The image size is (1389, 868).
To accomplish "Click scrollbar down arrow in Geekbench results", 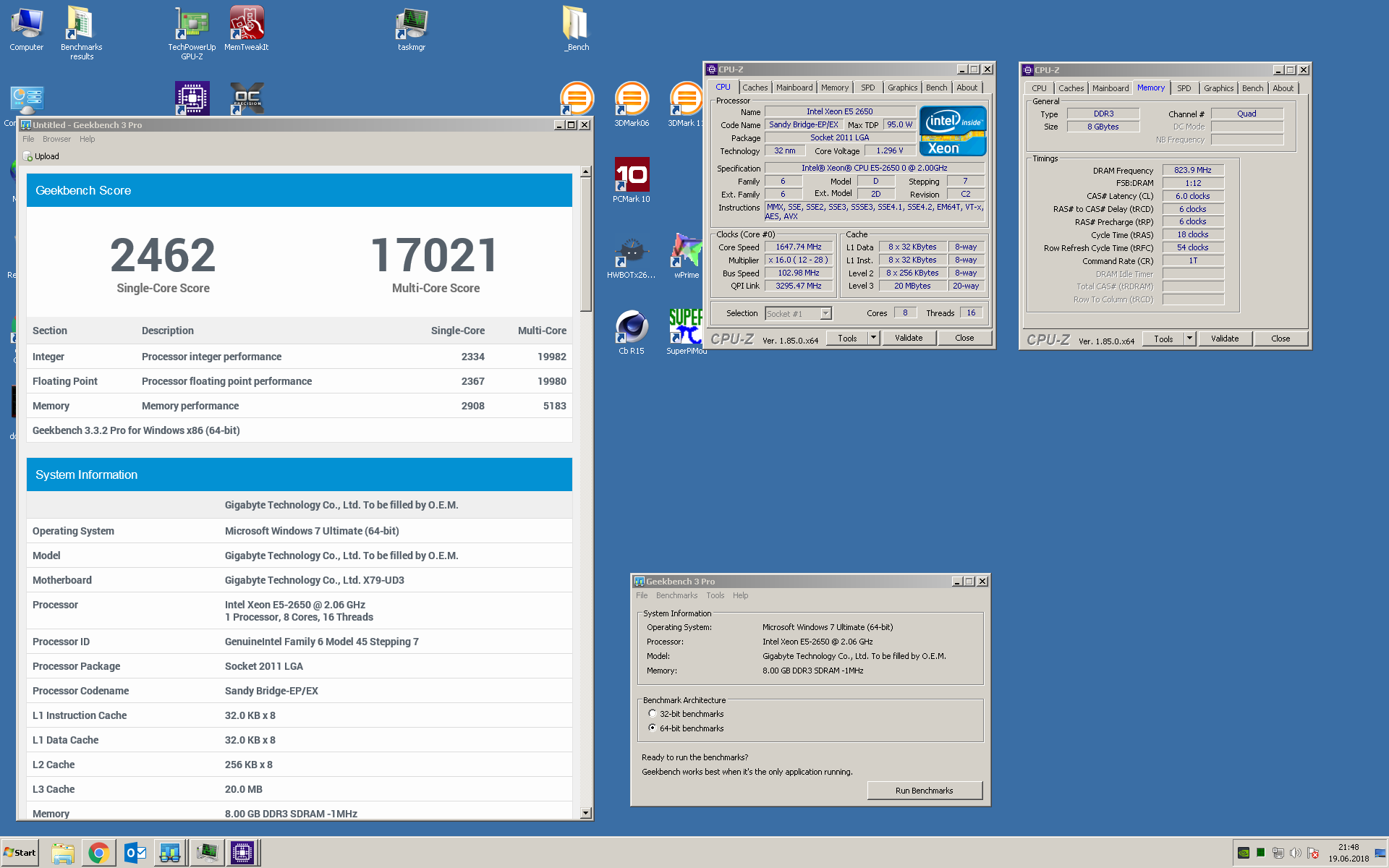I will pos(586,813).
